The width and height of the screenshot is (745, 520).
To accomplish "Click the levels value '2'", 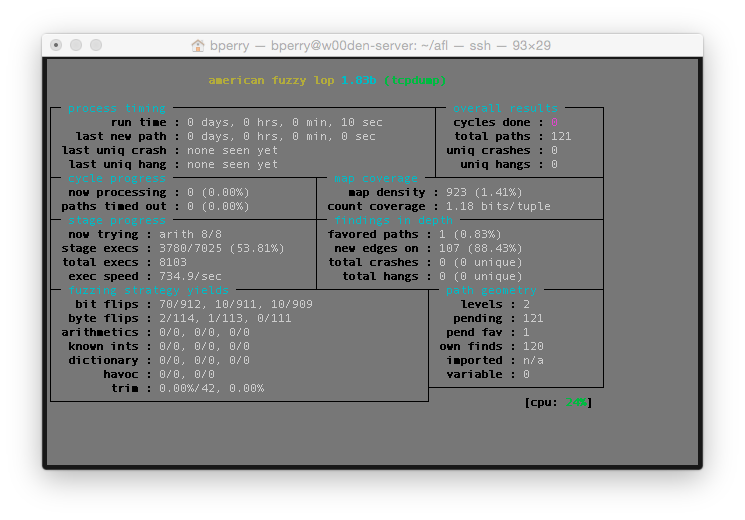I will [x=526, y=304].
